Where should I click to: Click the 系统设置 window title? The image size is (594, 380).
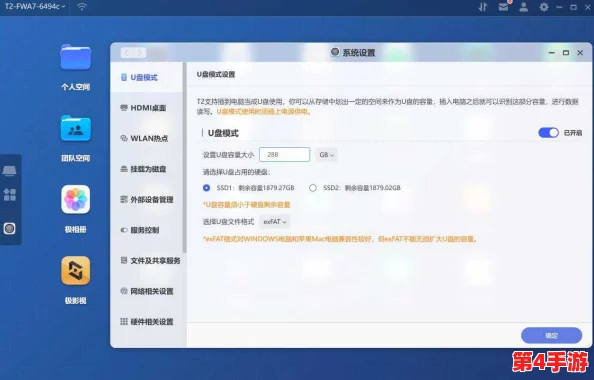pyautogui.click(x=359, y=53)
